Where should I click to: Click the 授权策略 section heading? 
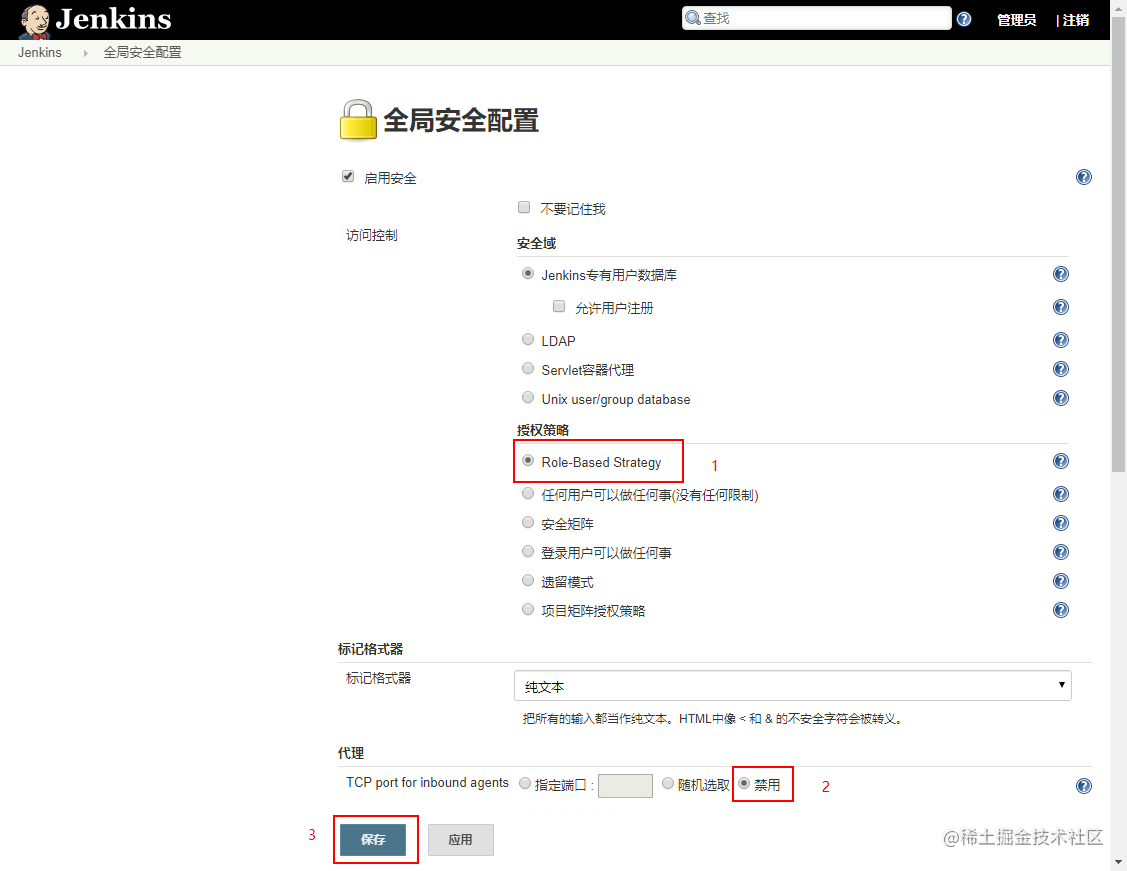point(543,430)
